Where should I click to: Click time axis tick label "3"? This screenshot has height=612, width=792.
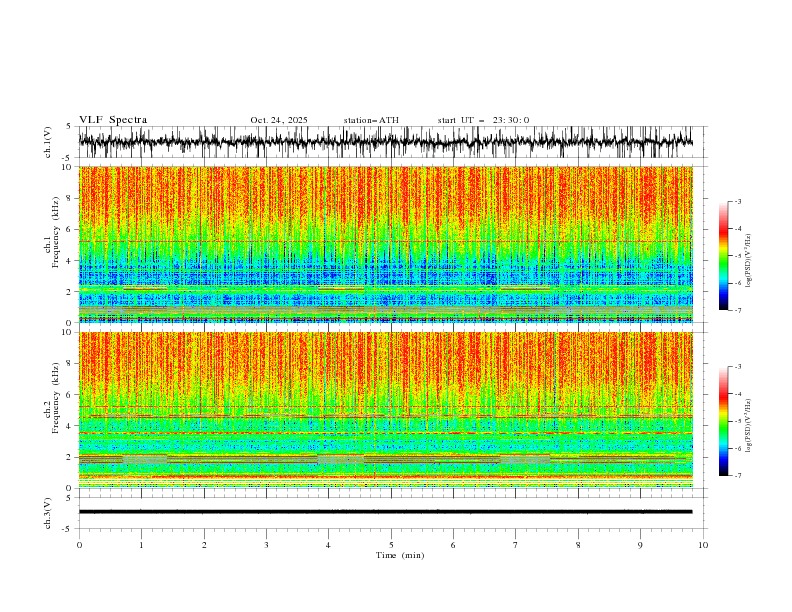266,545
